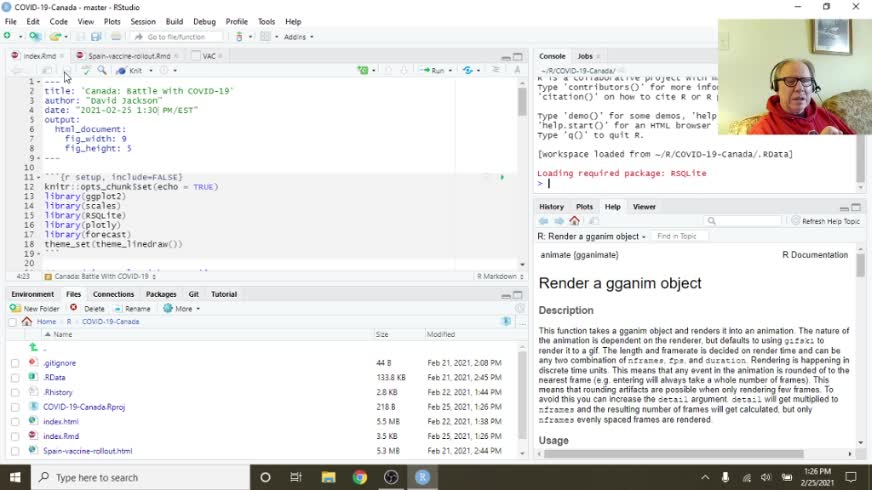This screenshot has width=872, height=490.
Task: Go up to parent directory
Action: [x=33, y=348]
